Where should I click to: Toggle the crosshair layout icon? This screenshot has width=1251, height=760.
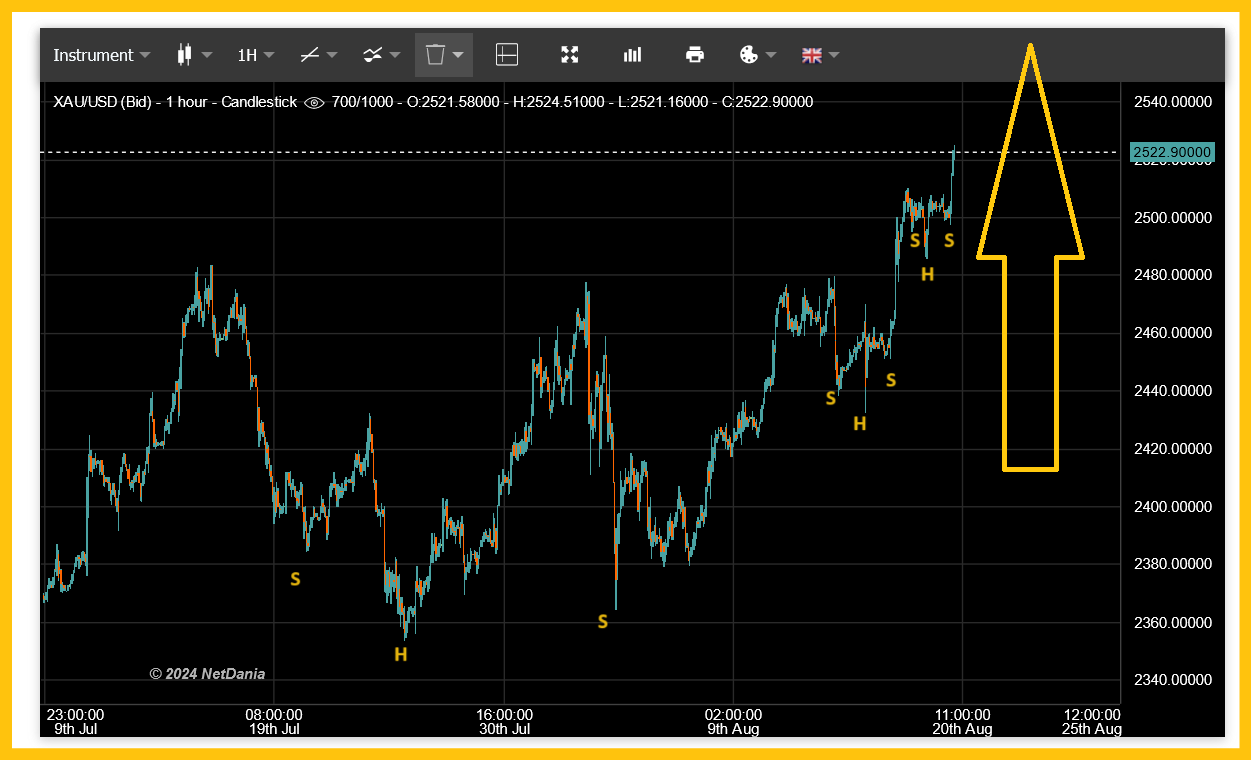click(x=507, y=55)
